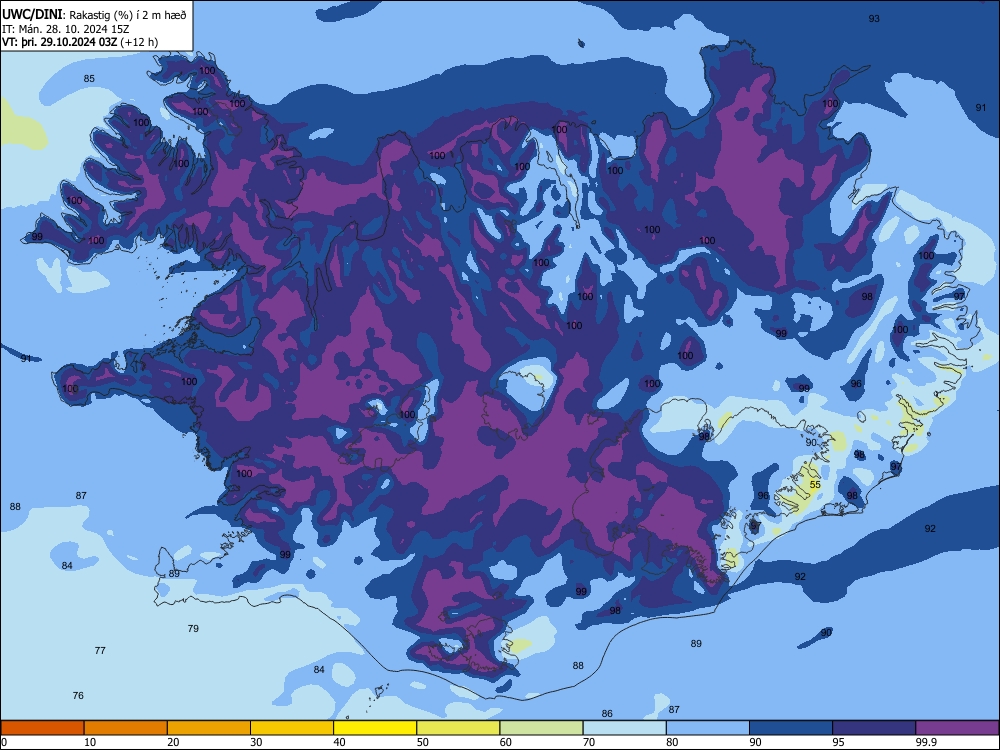Click the golden 30–40 legend color segment
Screen dimensions: 1000x750
pos(292,728)
